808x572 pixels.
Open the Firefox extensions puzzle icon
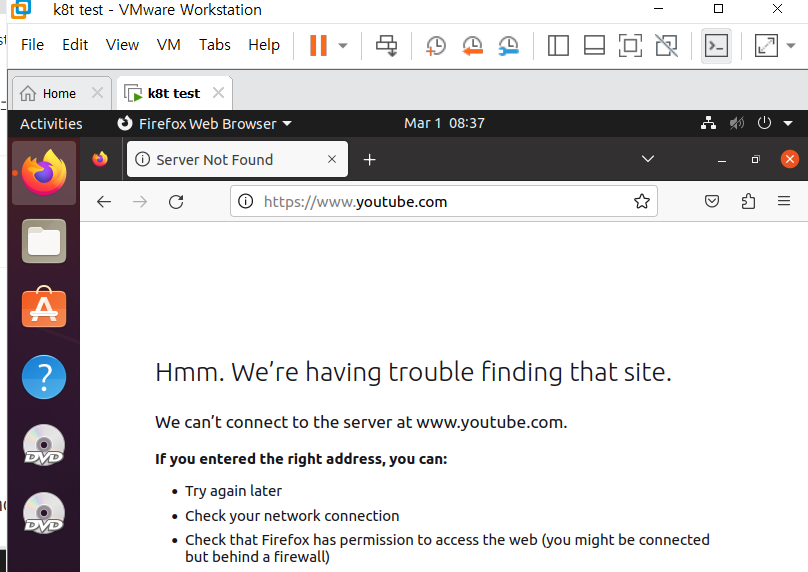748,201
